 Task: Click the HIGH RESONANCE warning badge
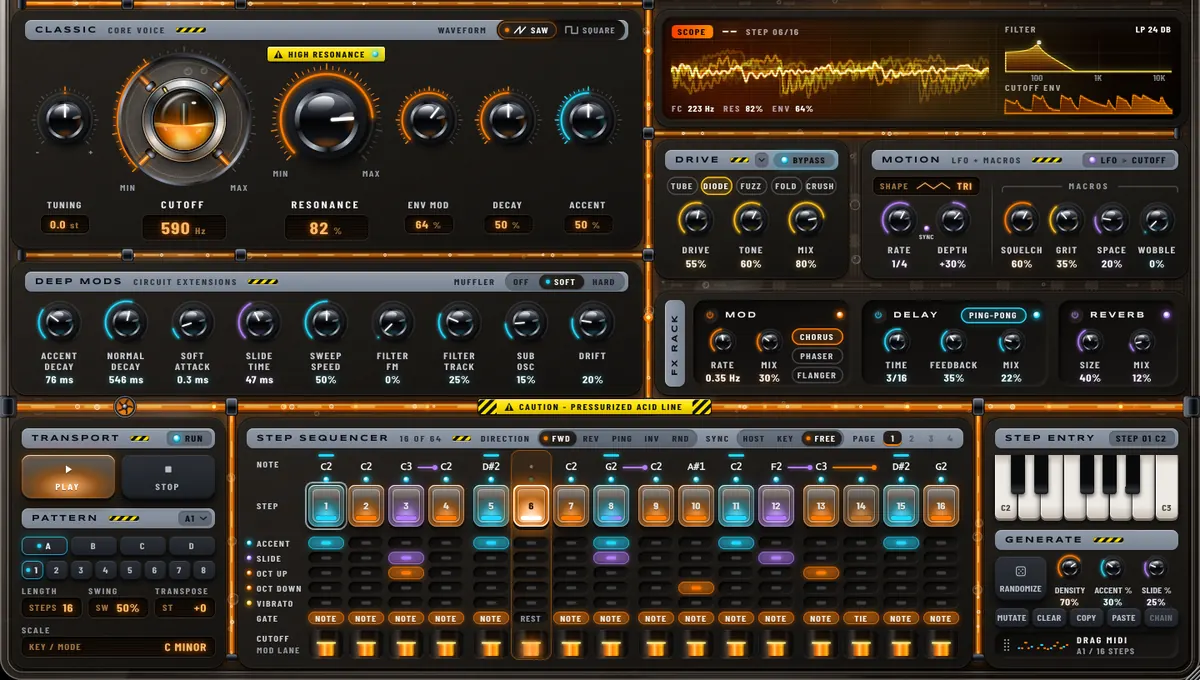click(x=326, y=54)
